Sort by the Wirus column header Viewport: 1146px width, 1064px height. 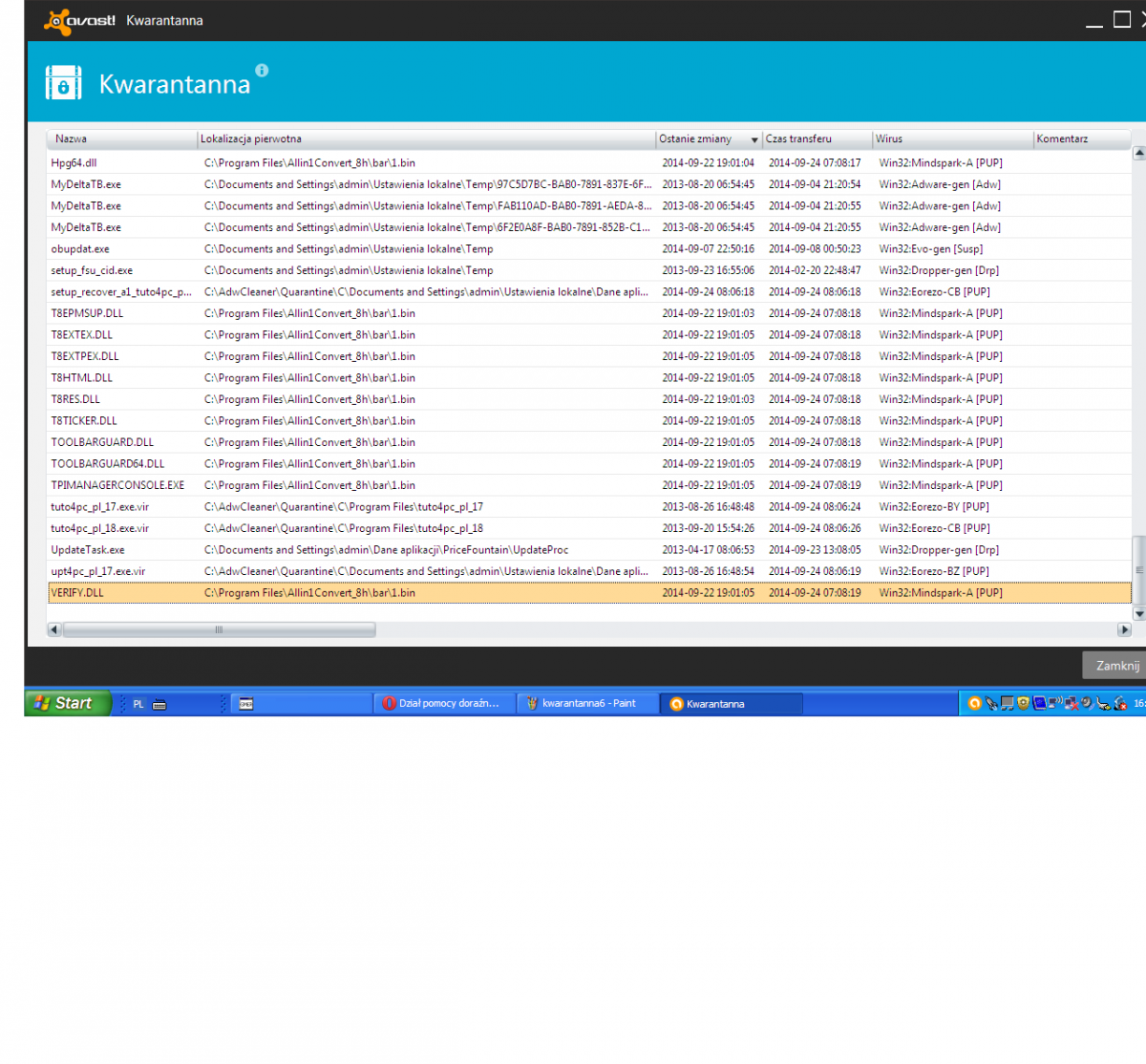pos(953,139)
